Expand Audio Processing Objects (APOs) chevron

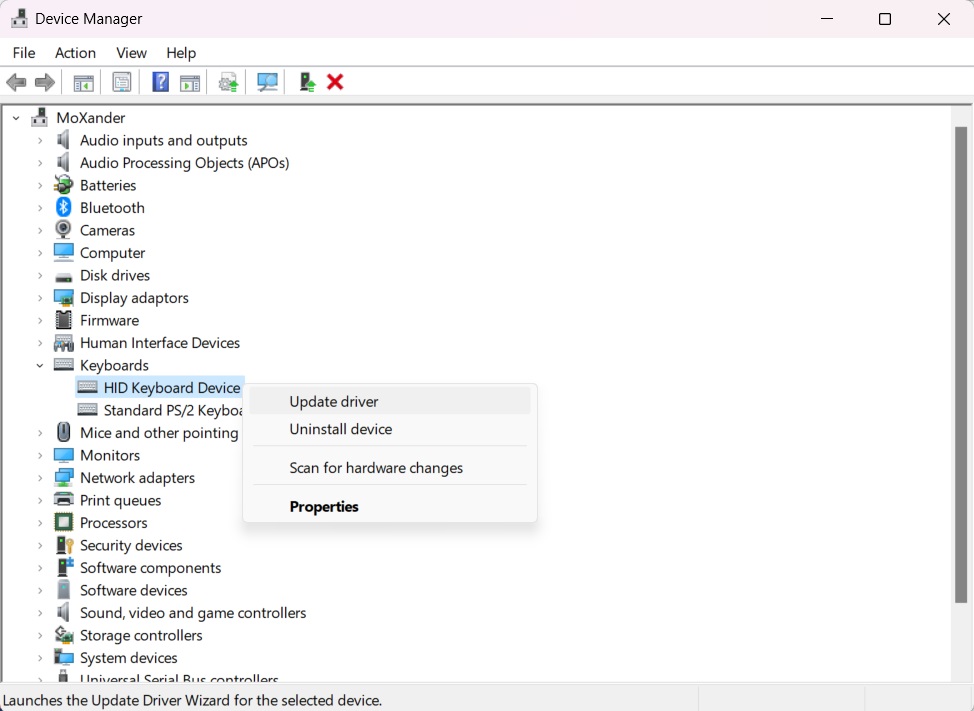click(x=40, y=163)
